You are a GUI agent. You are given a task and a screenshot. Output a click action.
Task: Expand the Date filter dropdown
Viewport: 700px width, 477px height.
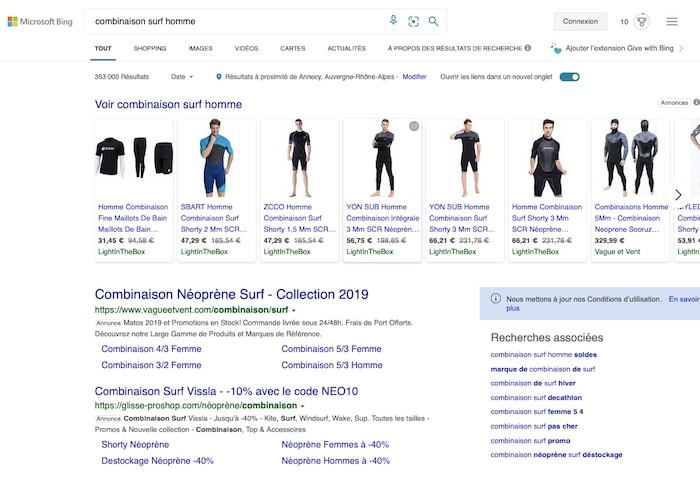183,77
